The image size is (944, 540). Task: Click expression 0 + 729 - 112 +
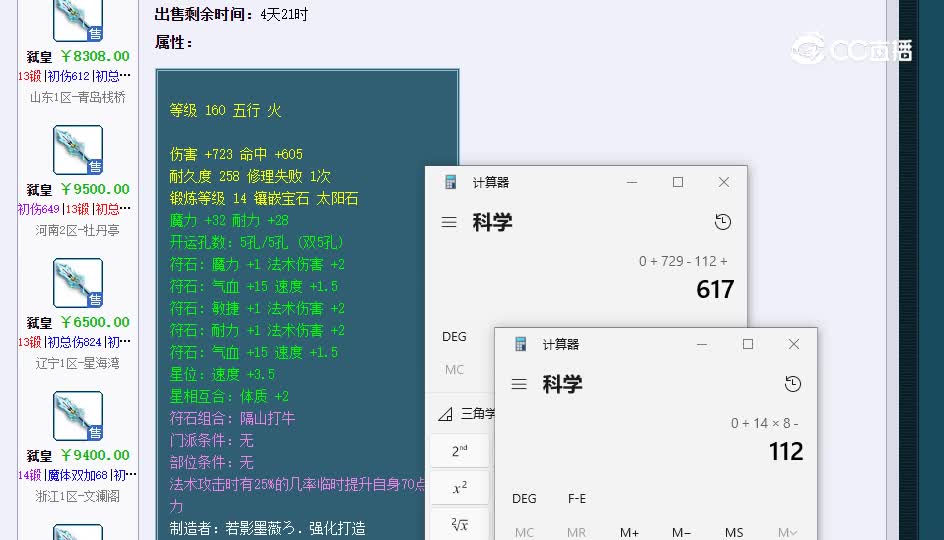pyautogui.click(x=683, y=261)
